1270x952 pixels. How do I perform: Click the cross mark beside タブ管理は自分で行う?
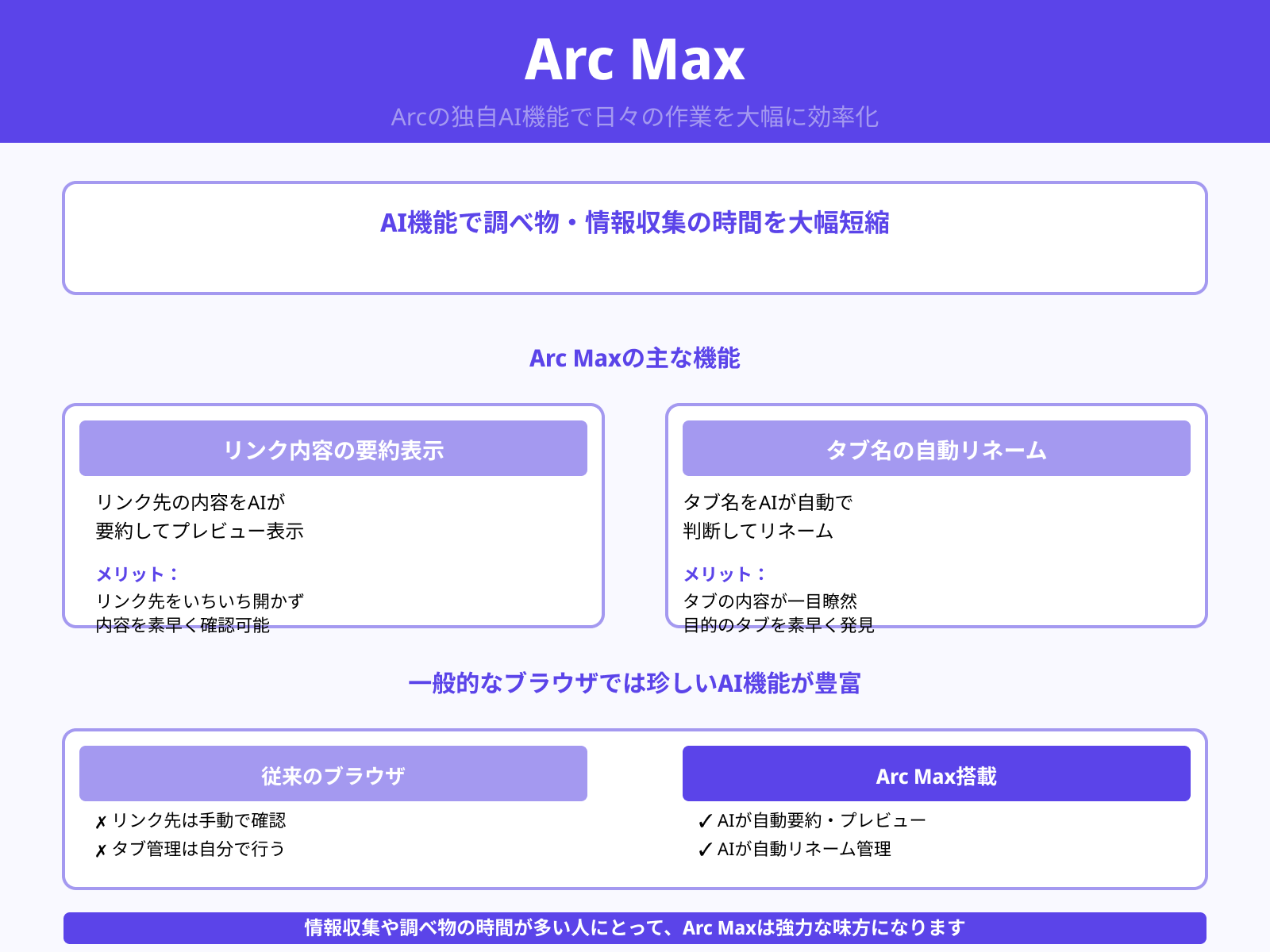[102, 850]
